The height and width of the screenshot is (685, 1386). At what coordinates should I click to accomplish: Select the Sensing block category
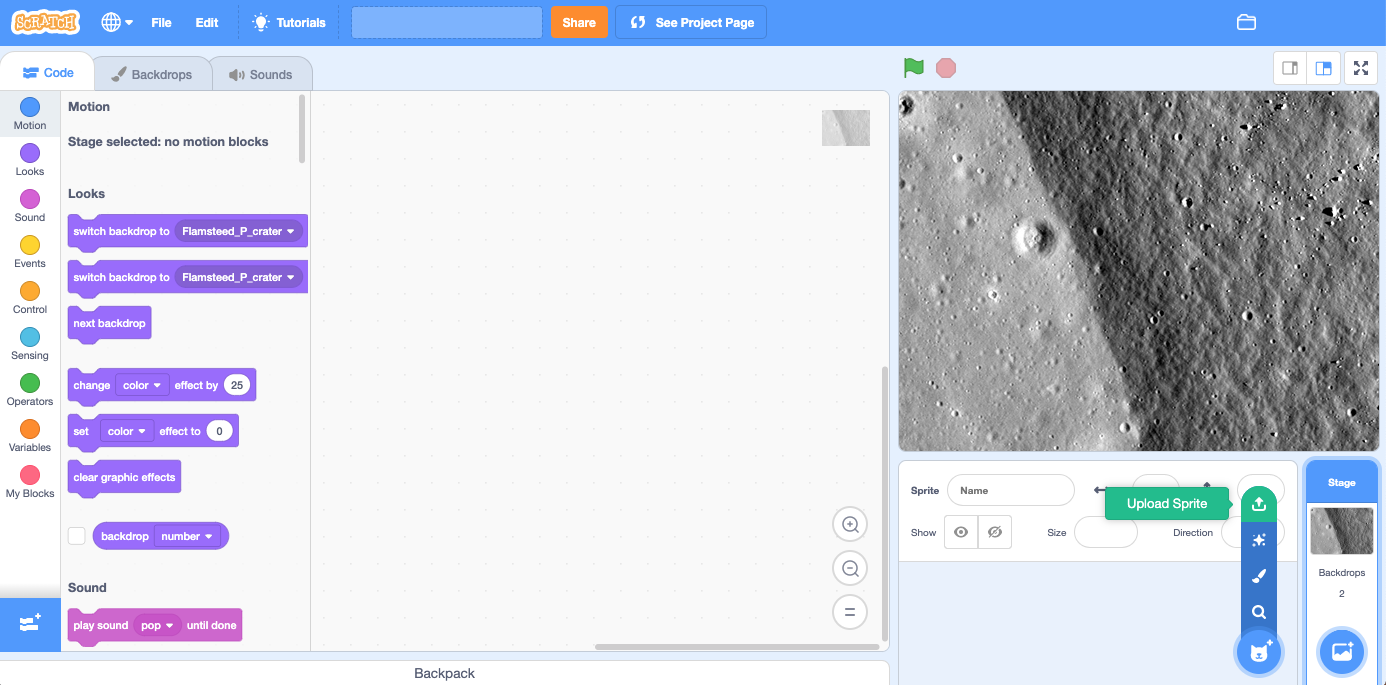click(30, 344)
